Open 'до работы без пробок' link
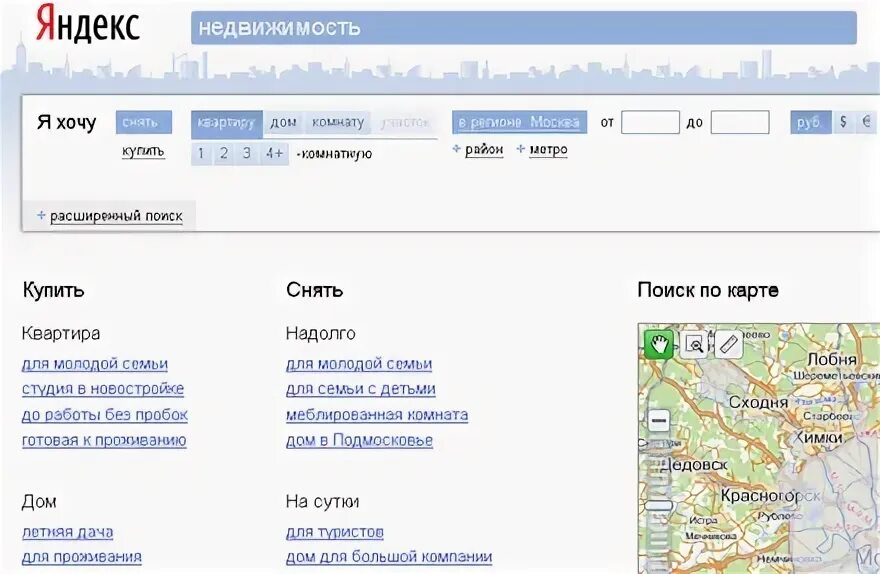This screenshot has height=574, width=880. 104,415
